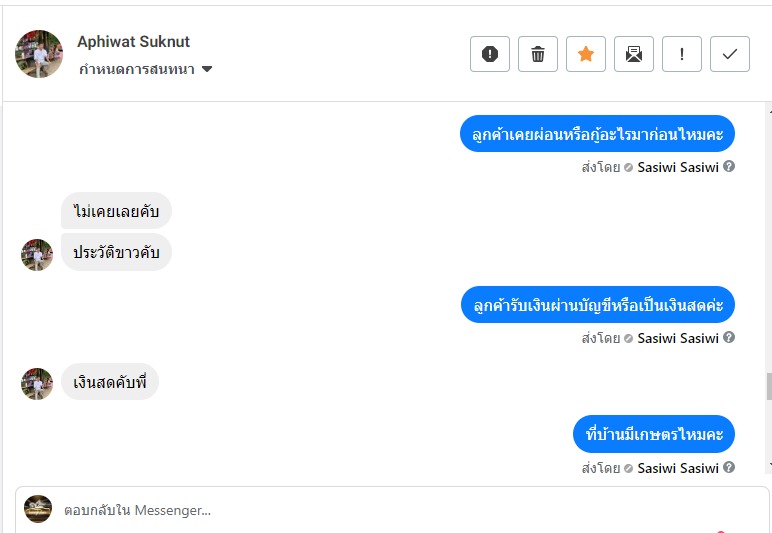Click help icon beside last Sasiwi Sasiwi
The image size is (772, 533).
pyautogui.click(x=729, y=468)
